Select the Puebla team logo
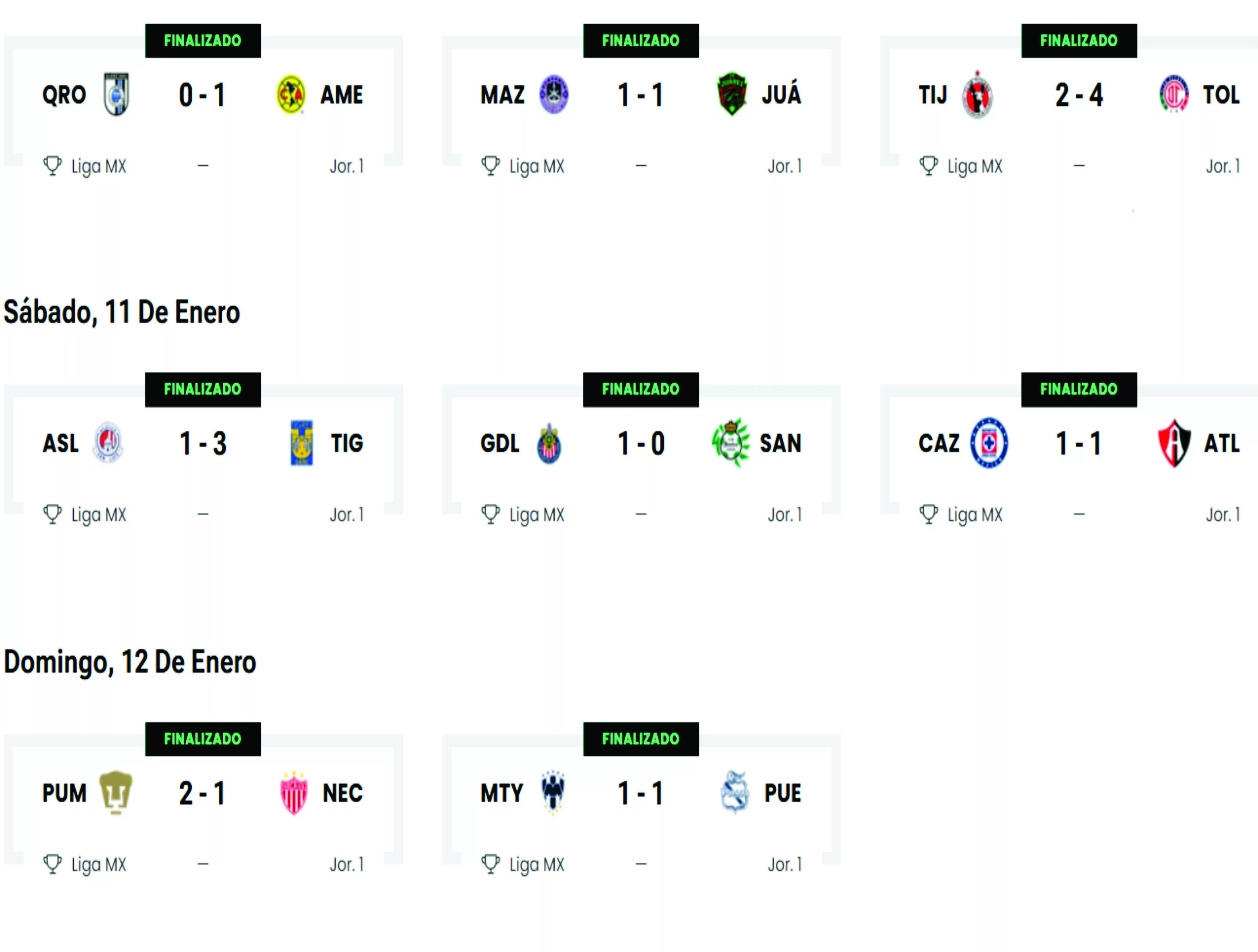 (x=734, y=792)
